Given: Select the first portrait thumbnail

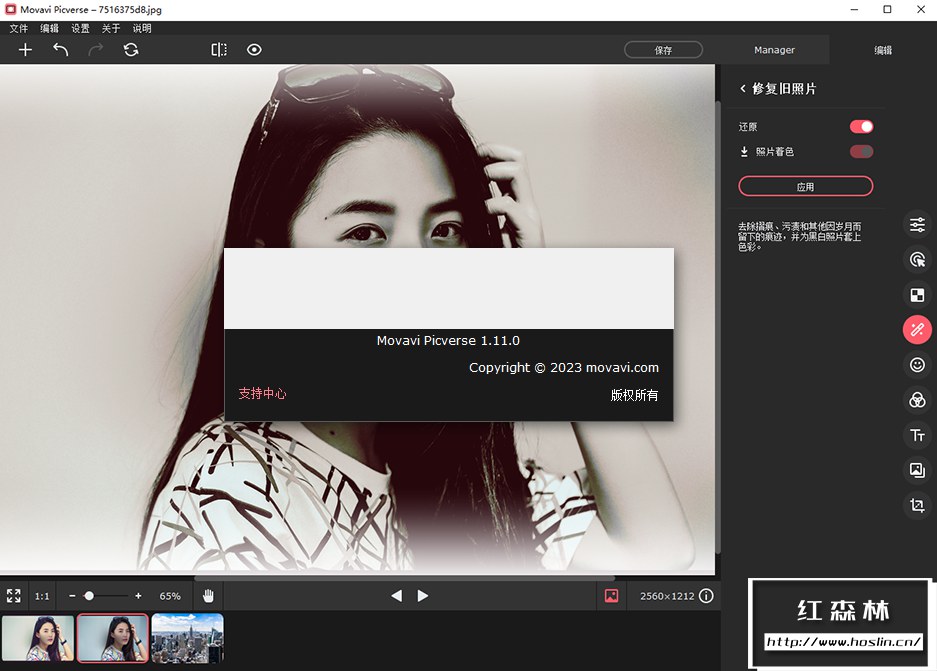Looking at the screenshot, I should click(x=38, y=638).
